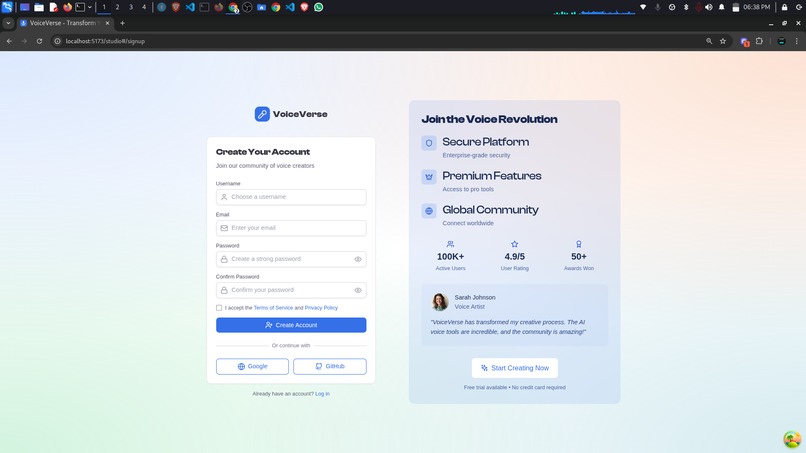Focus the Email input field

[291, 228]
